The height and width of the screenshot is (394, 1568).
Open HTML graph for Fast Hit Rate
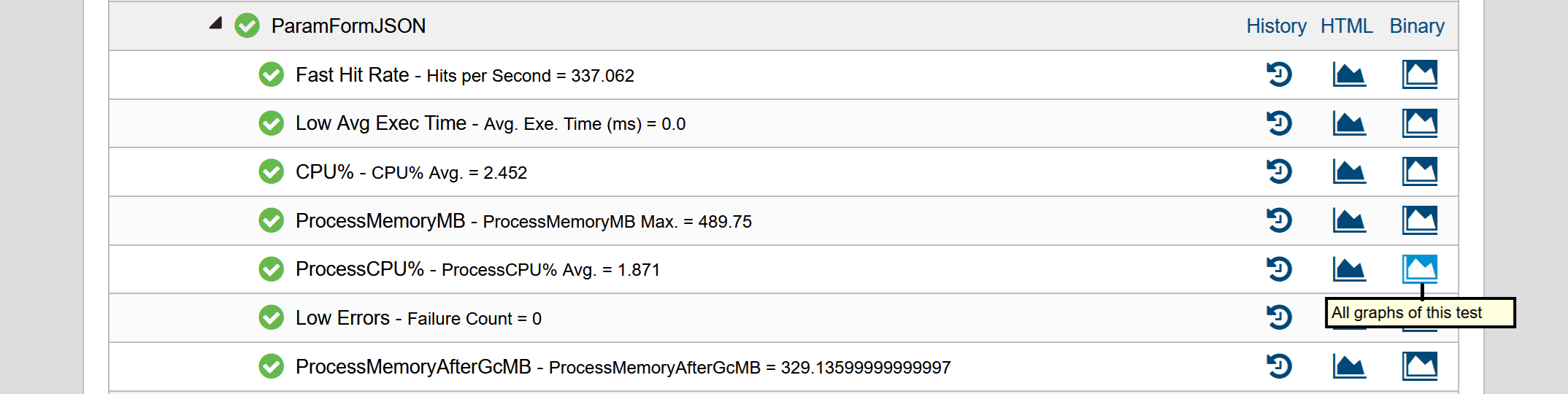[x=1349, y=74]
